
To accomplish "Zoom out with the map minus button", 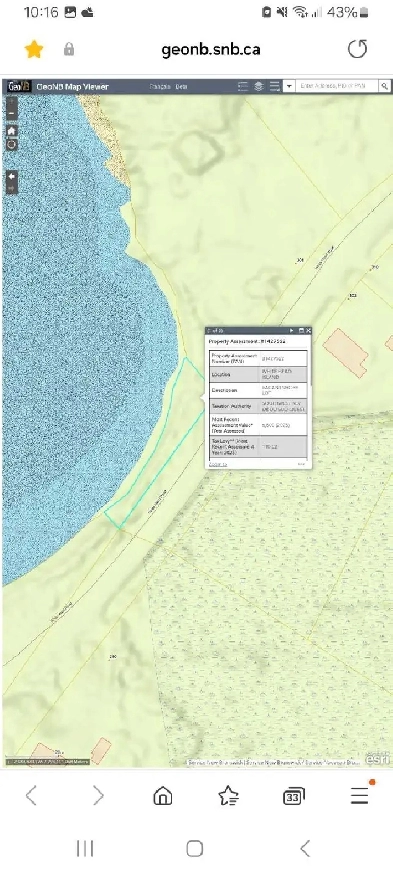I will (12, 114).
